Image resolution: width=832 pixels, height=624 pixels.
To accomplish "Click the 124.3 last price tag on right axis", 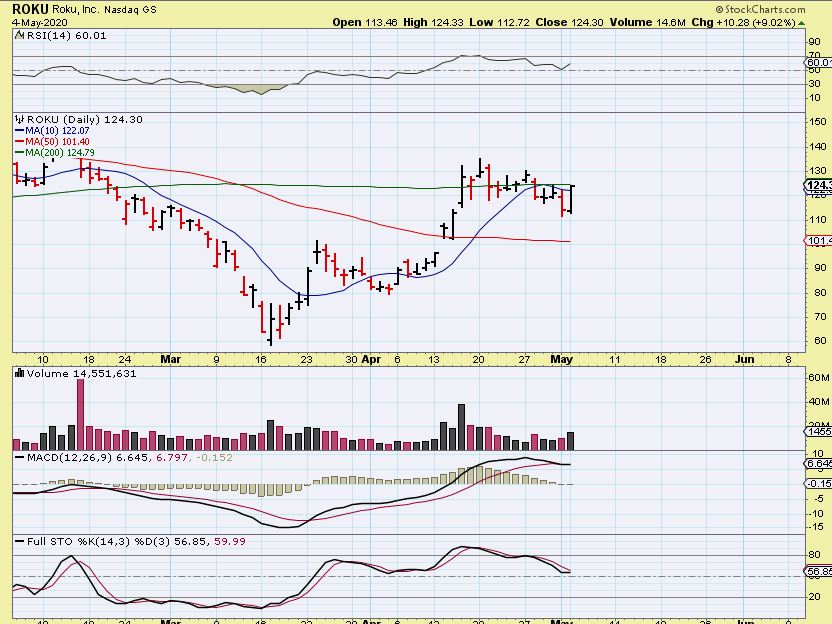I will click(x=818, y=185).
